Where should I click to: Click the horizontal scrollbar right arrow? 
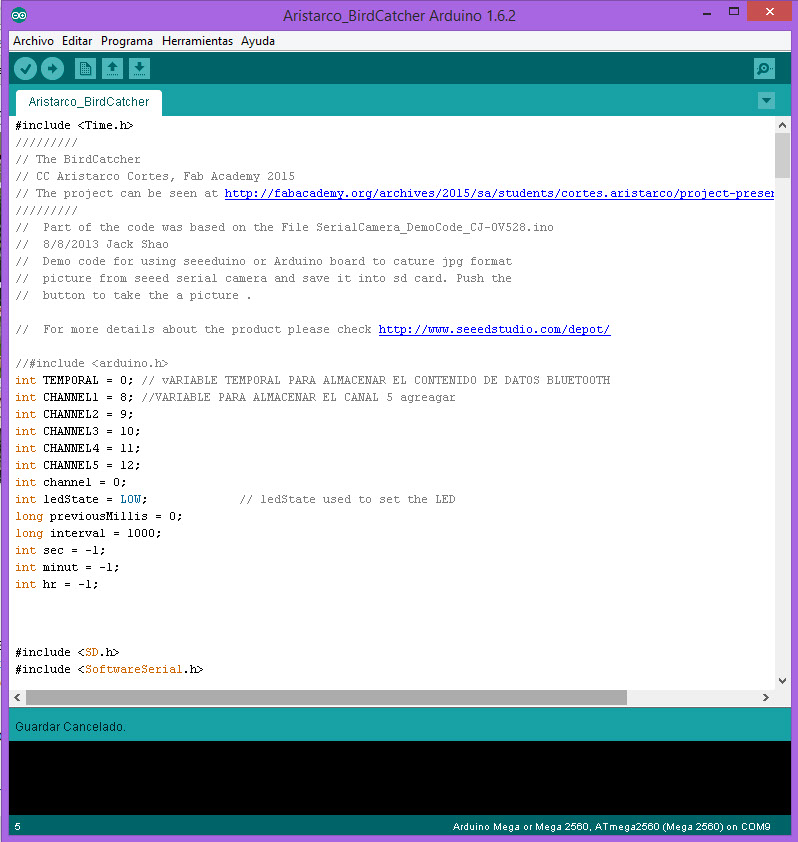[766, 698]
